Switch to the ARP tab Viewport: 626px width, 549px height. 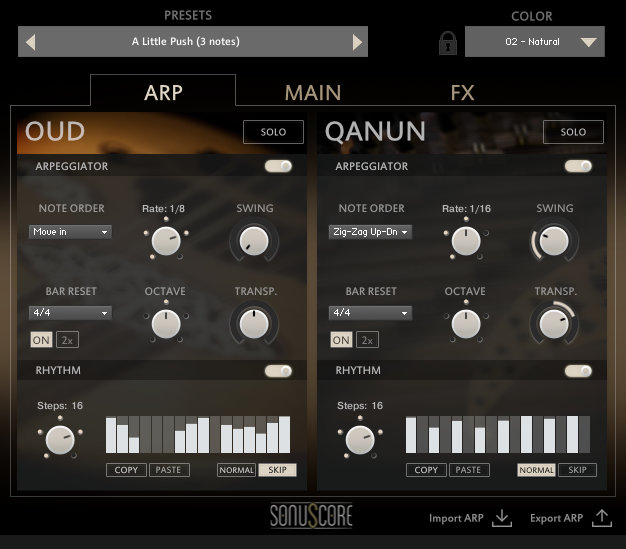coord(163,93)
